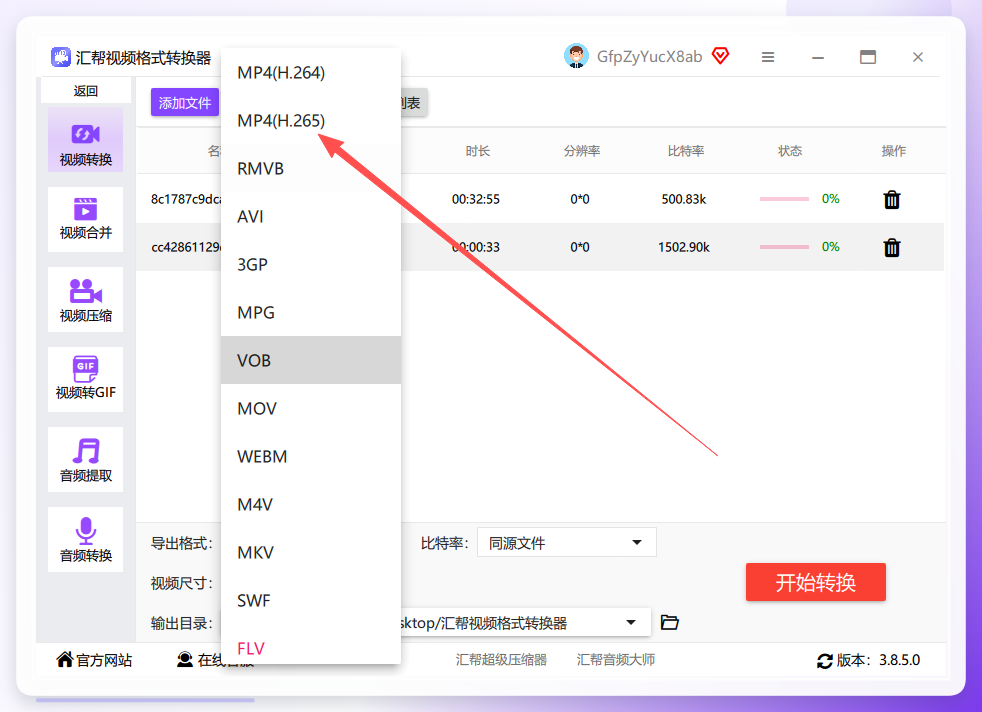Select VOB format option
The image size is (982, 712).
point(311,360)
